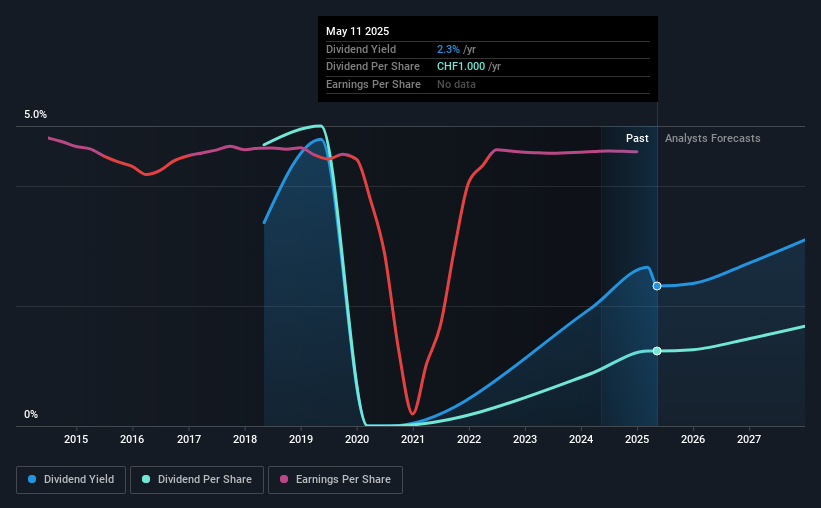The height and width of the screenshot is (508, 821).
Task: Click the 2021 x-axis label
Action: click(x=413, y=439)
